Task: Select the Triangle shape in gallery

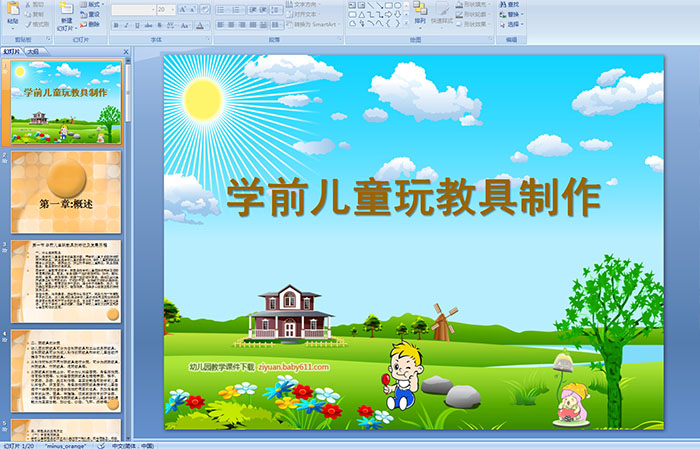Action: 362,15
